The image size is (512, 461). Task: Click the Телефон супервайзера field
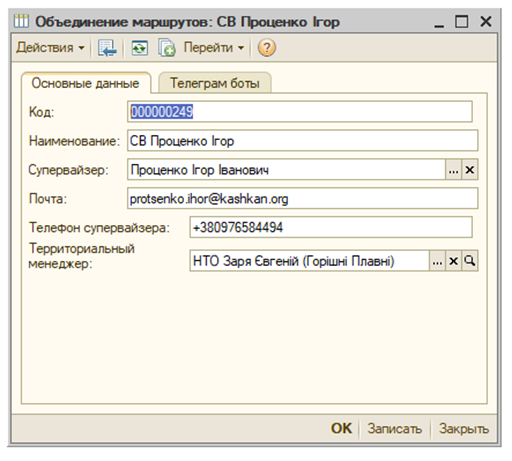click(331, 227)
